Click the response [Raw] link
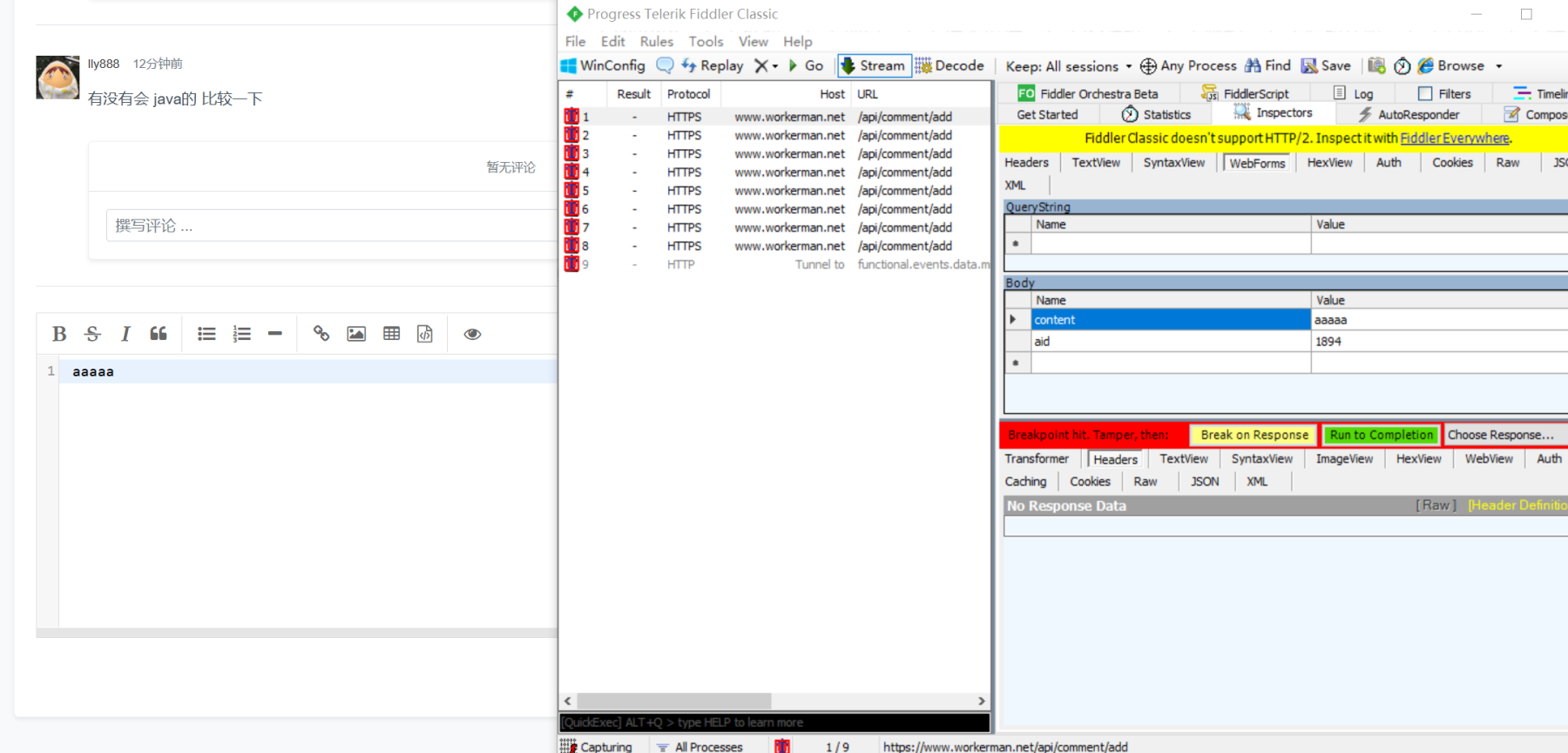1568x753 pixels. (x=1436, y=505)
